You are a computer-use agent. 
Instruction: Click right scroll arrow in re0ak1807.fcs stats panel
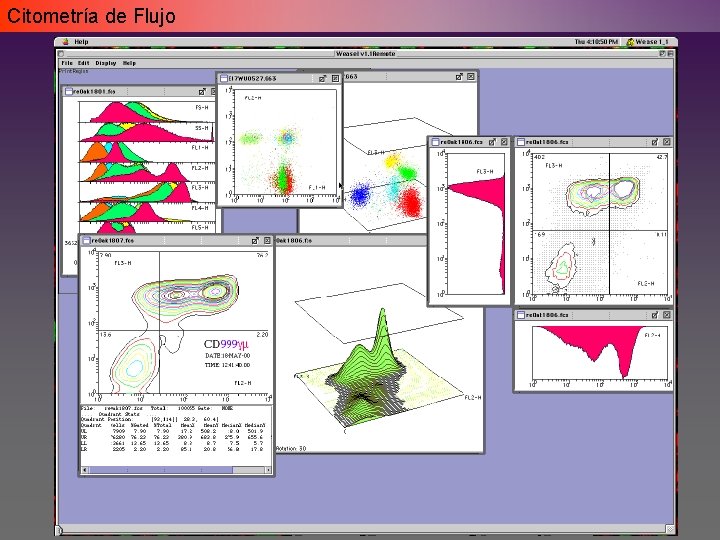coord(268,470)
